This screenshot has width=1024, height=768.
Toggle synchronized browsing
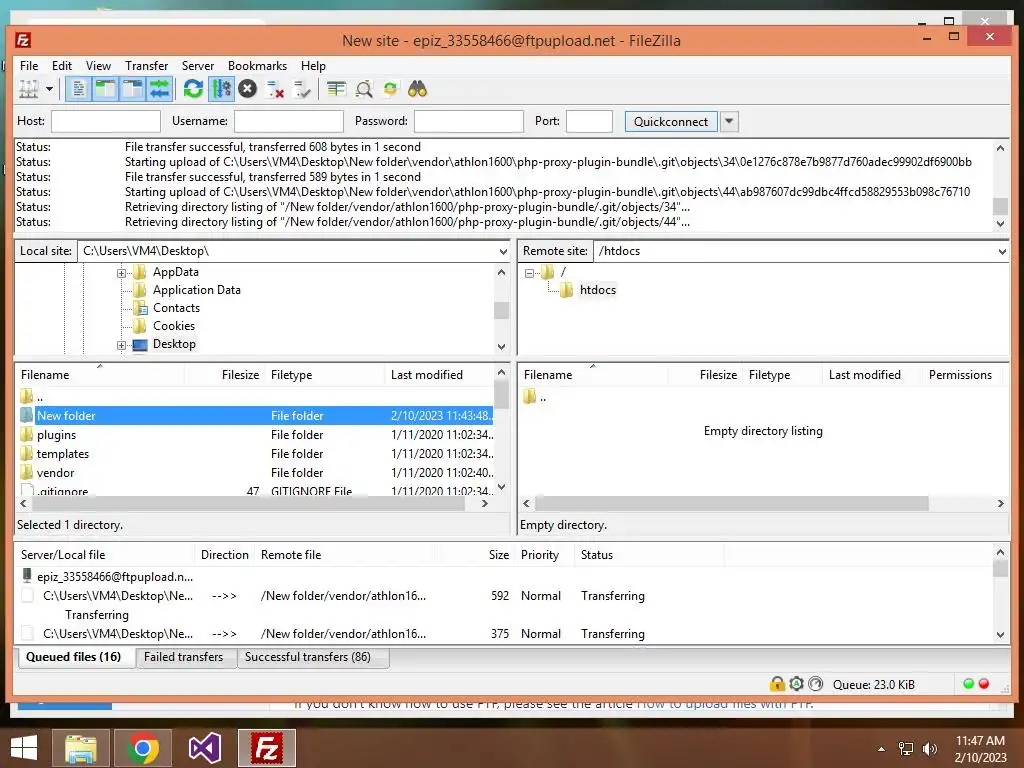[391, 89]
